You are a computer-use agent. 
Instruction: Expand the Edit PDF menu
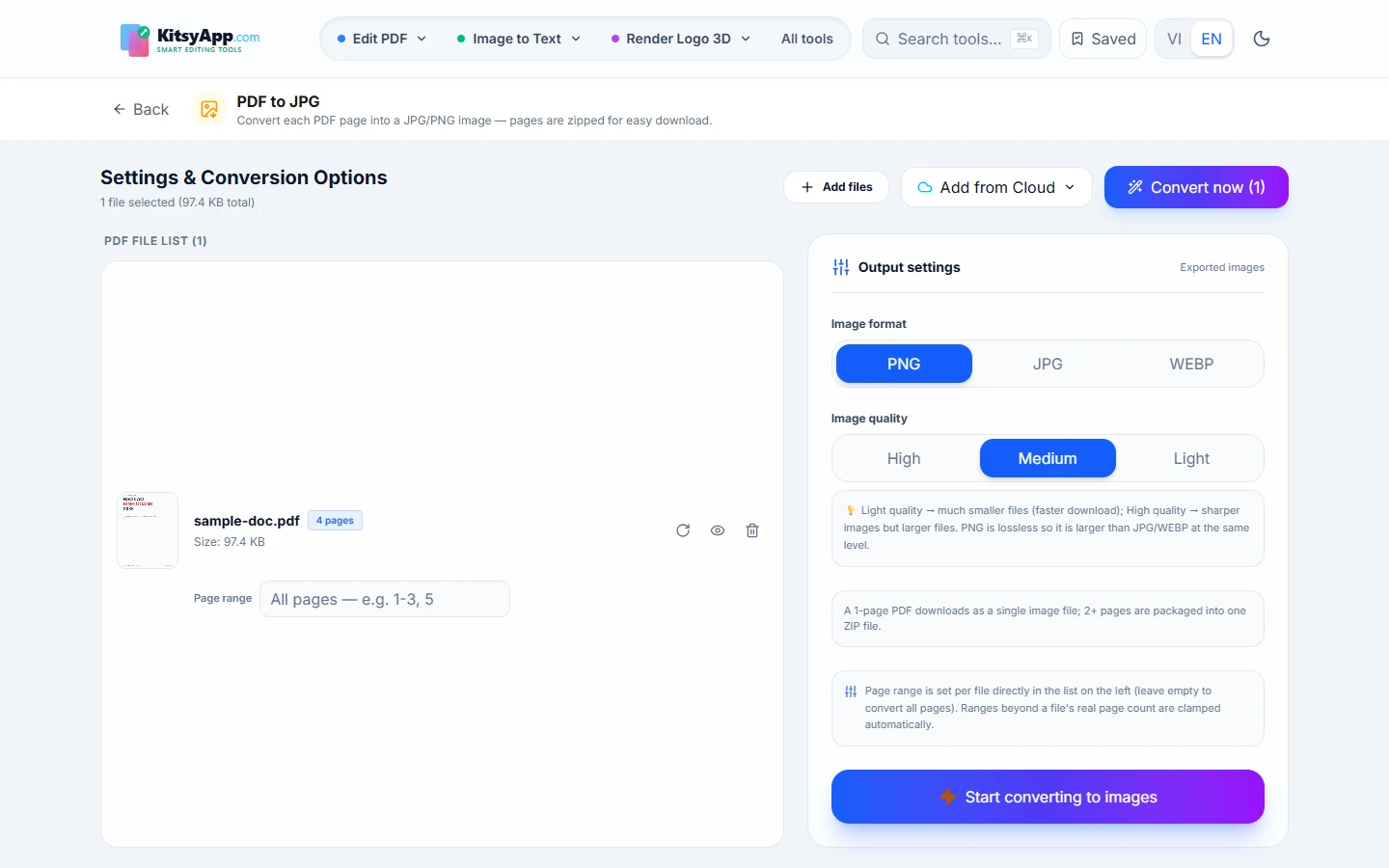pyautogui.click(x=382, y=39)
